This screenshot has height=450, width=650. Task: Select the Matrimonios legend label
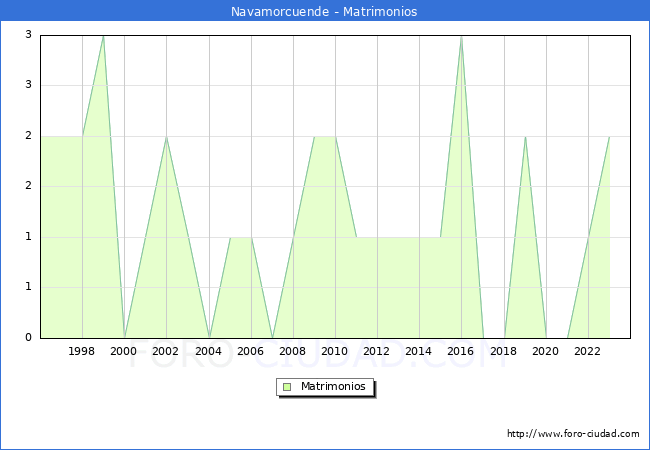(x=333, y=386)
